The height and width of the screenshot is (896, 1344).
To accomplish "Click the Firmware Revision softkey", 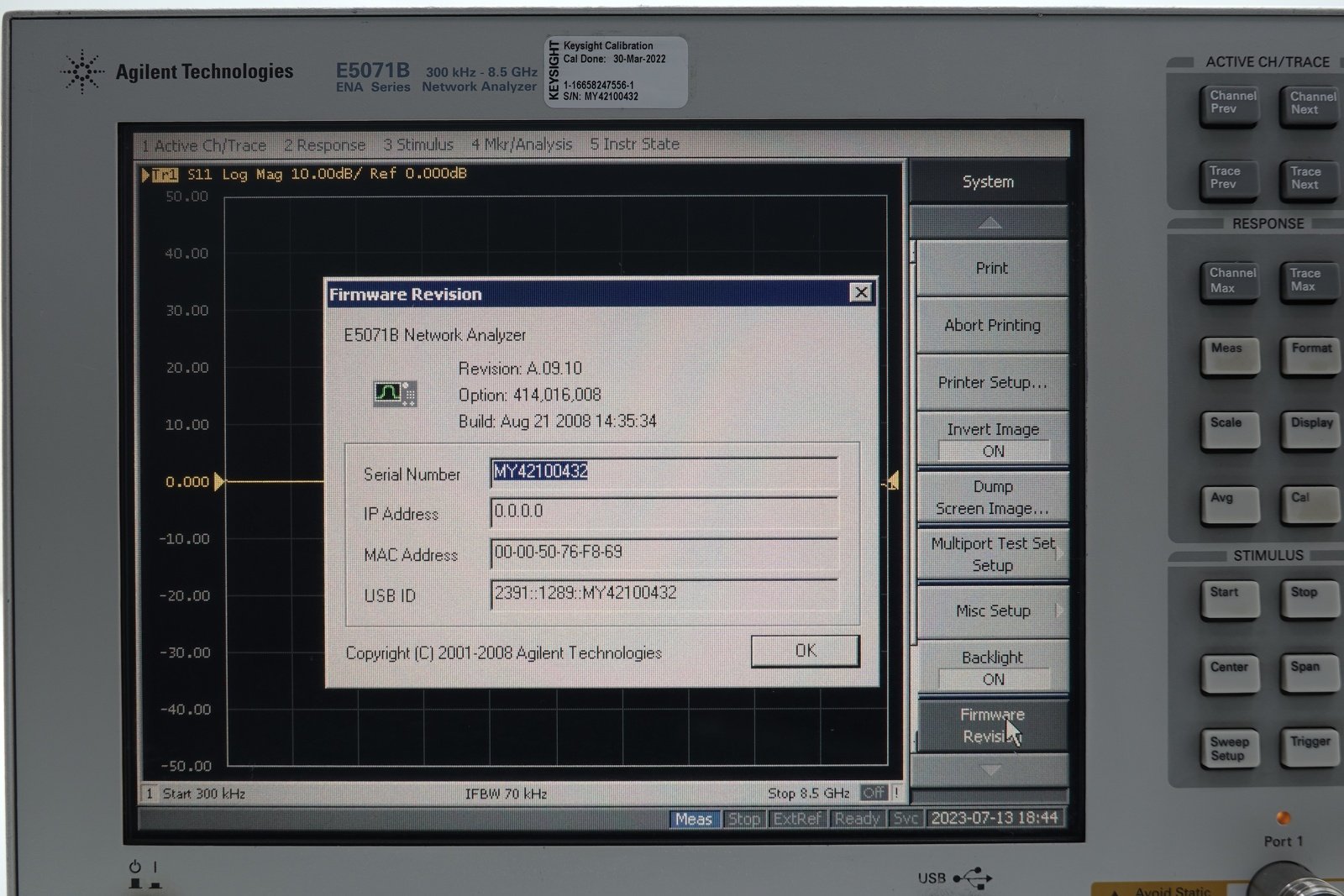I will 993,726.
